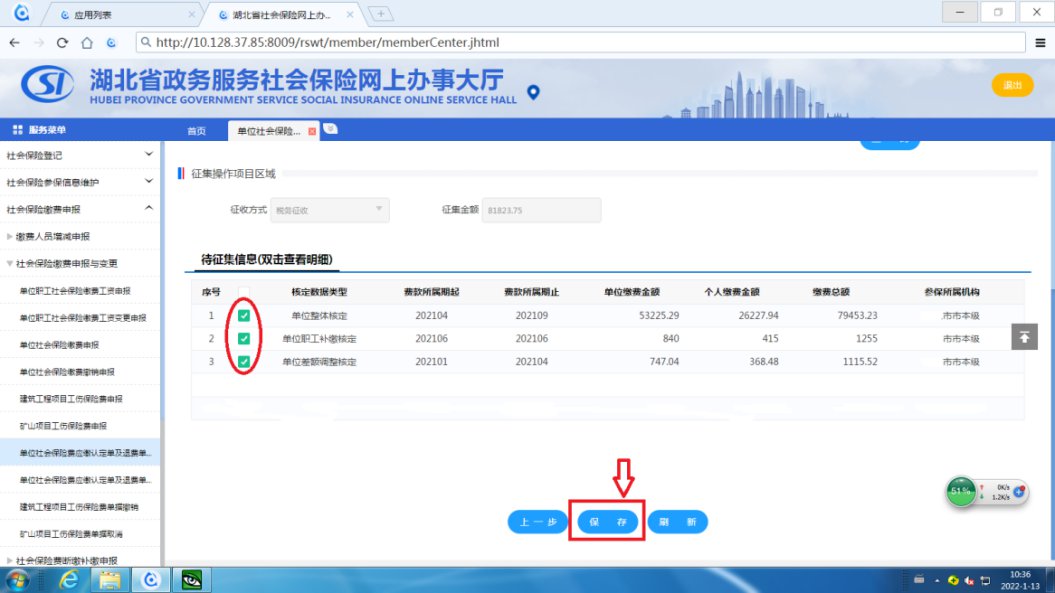The image size is (1055, 593).
Task: Open the browser hamburger menu
Action: [1040, 42]
